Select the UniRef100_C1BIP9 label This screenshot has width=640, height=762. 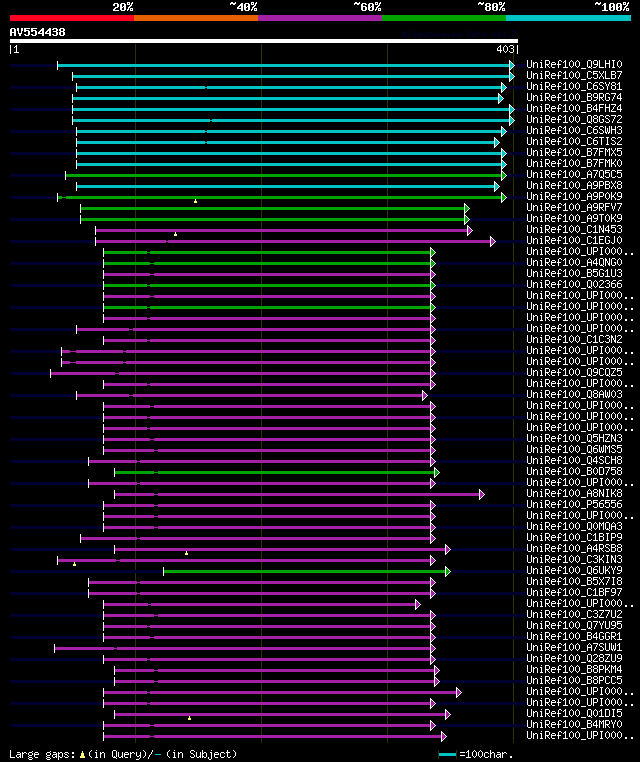[574, 537]
